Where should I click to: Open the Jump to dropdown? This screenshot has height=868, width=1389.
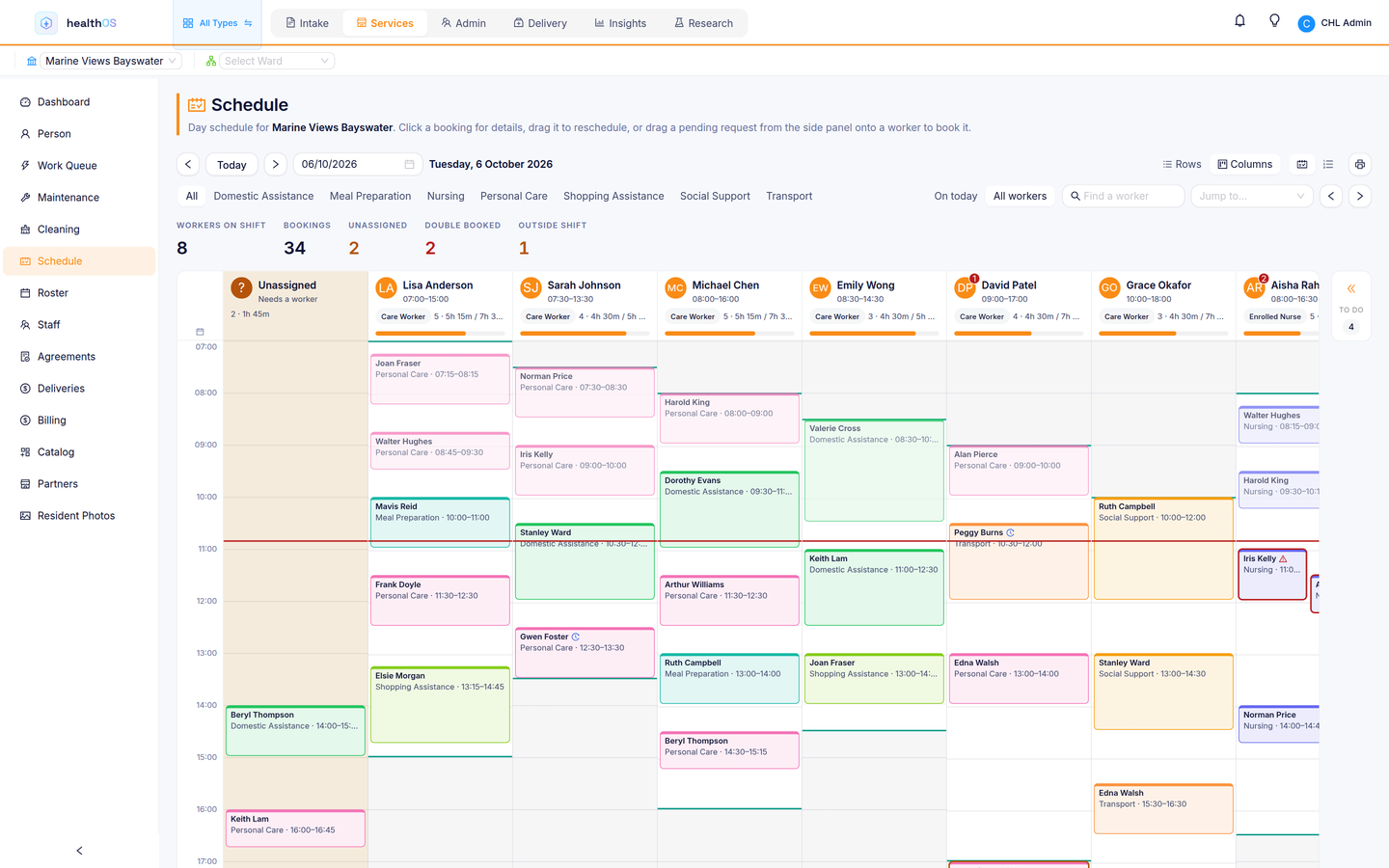1252,196
